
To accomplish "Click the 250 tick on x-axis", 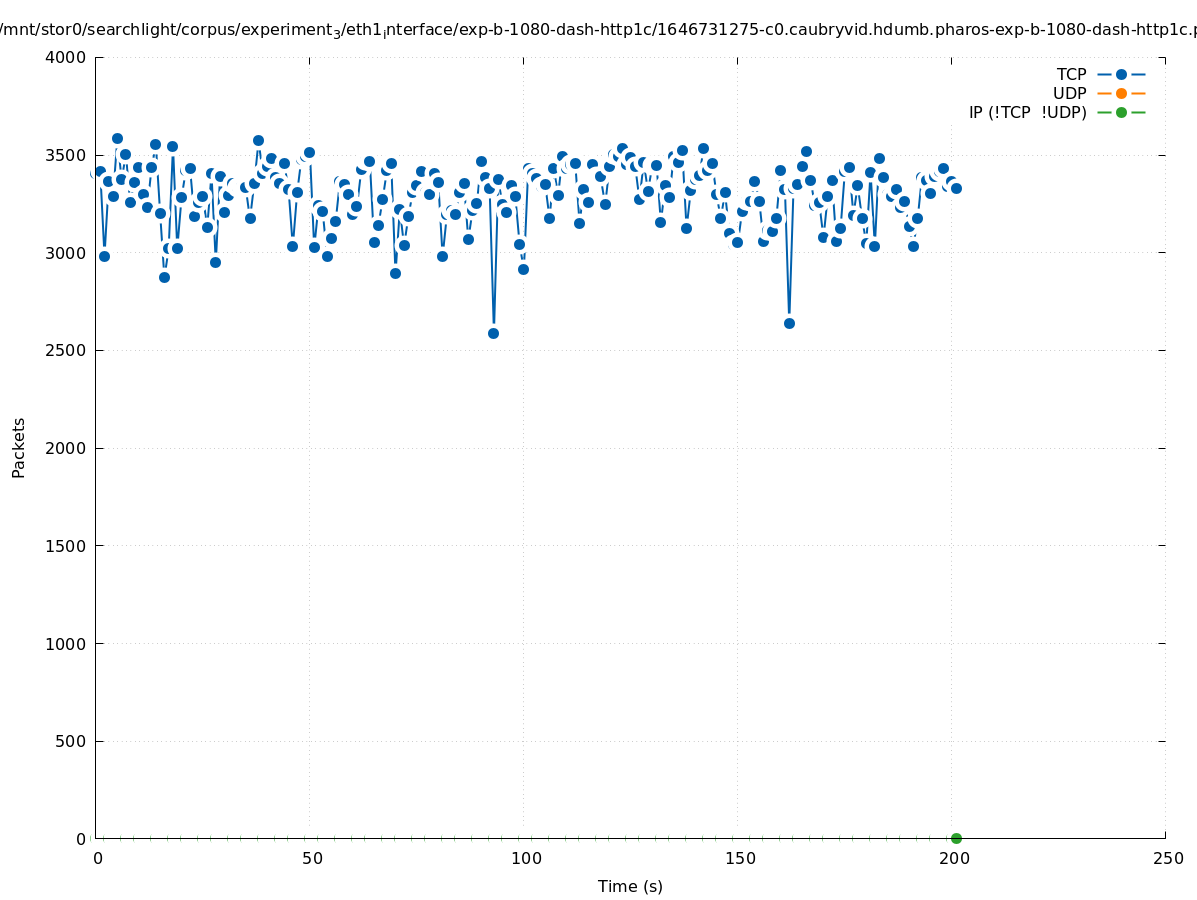I will 1167,858.
